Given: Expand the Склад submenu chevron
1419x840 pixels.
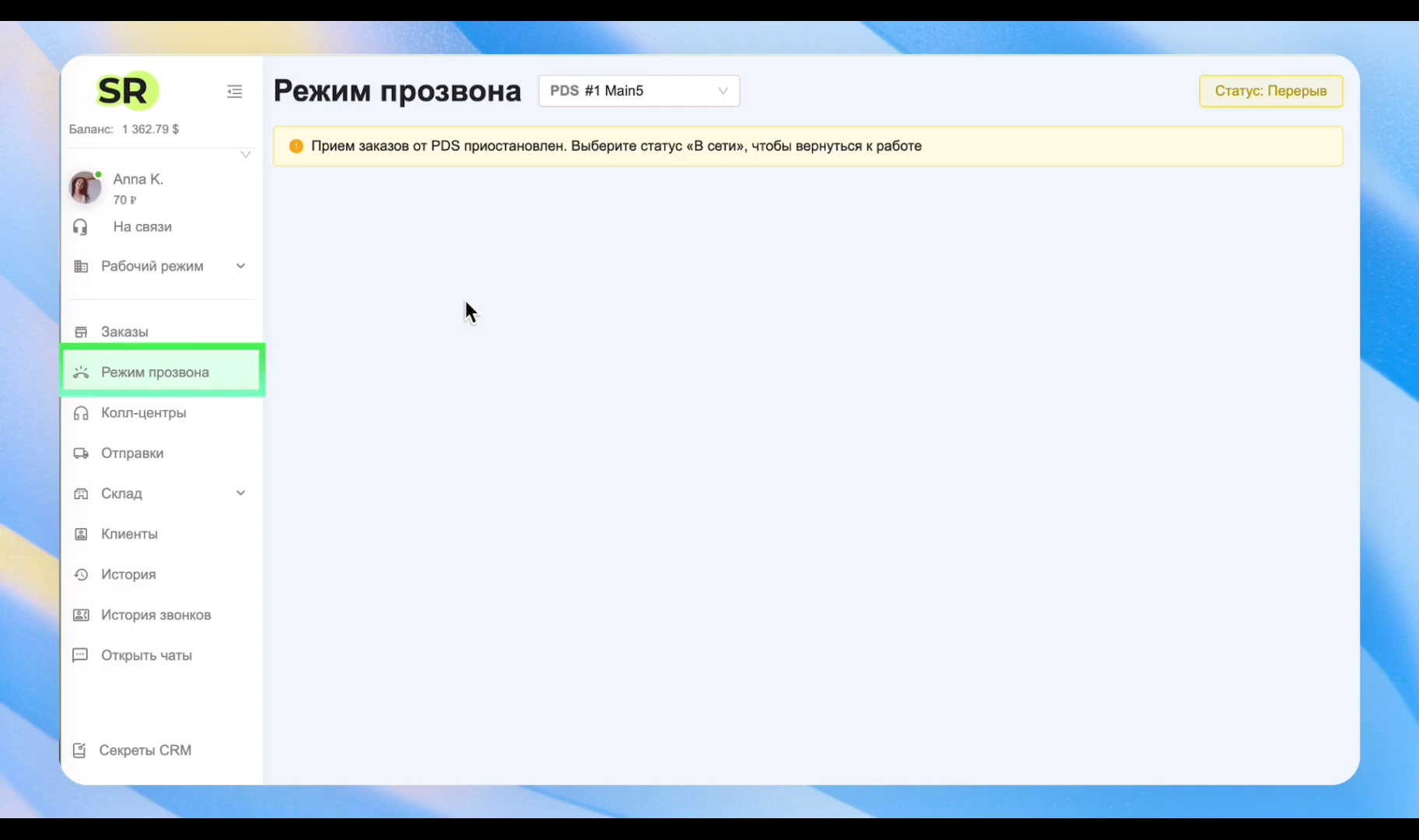Looking at the screenshot, I should click(x=240, y=493).
